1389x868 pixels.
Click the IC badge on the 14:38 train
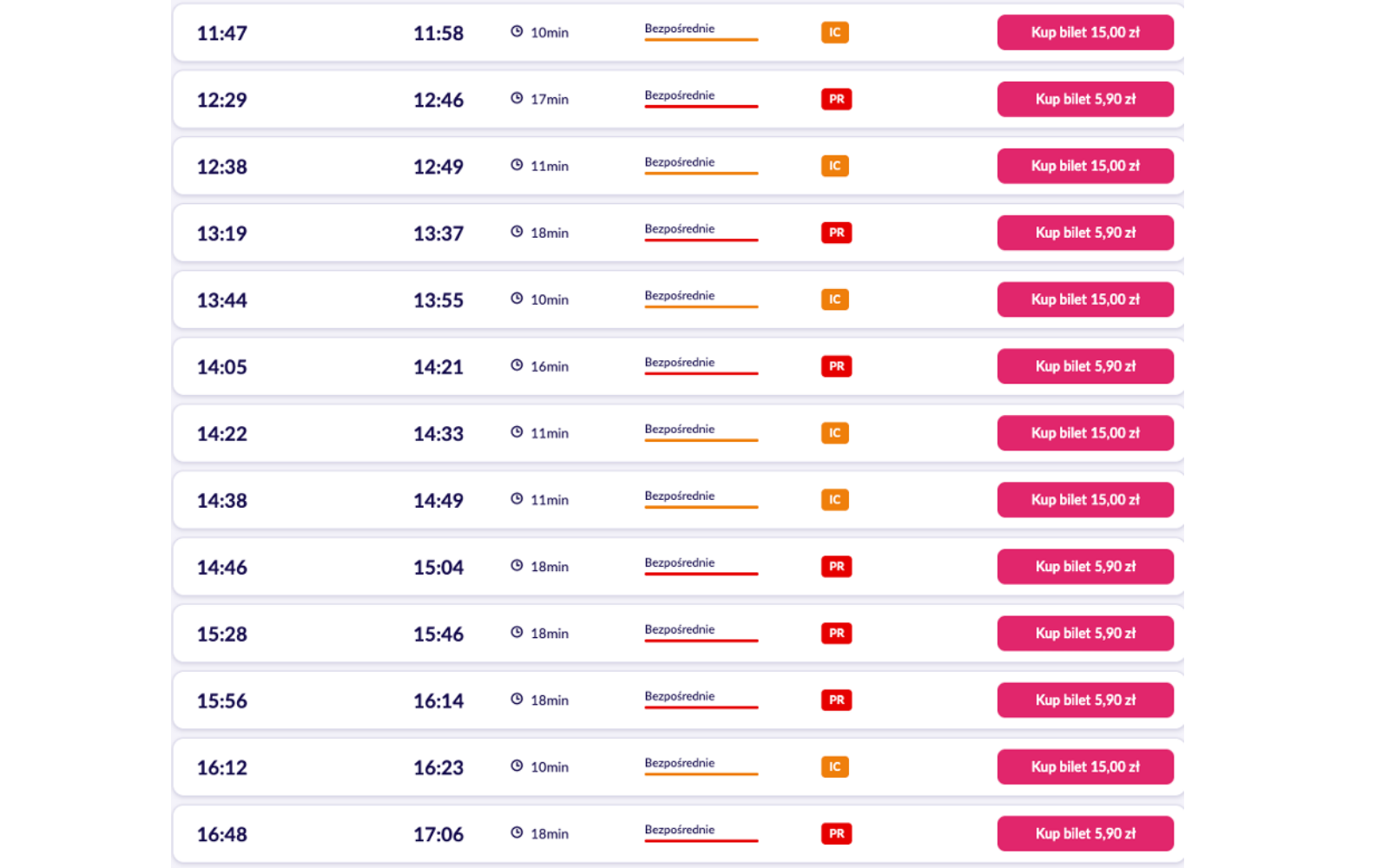coord(834,500)
